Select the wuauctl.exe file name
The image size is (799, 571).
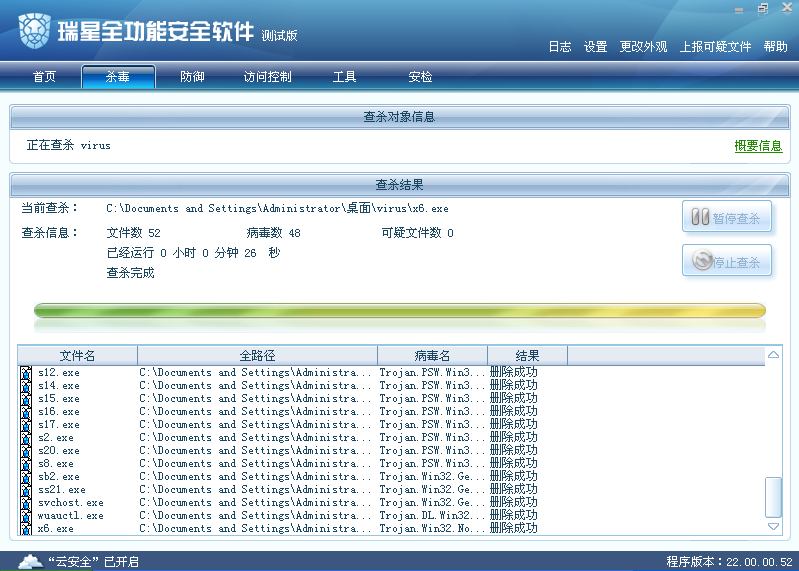(x=71, y=516)
